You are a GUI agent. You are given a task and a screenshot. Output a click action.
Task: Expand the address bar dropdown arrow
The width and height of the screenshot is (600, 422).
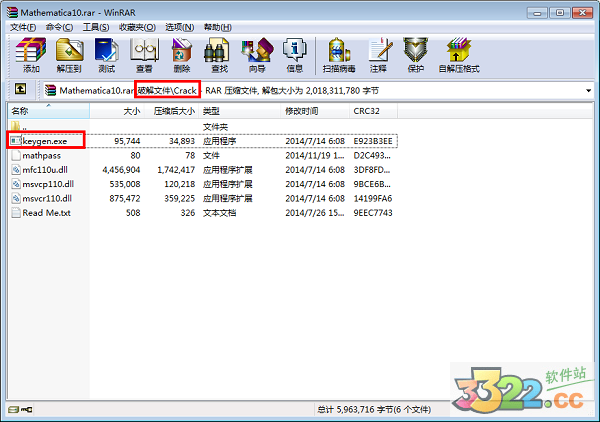[x=588, y=91]
